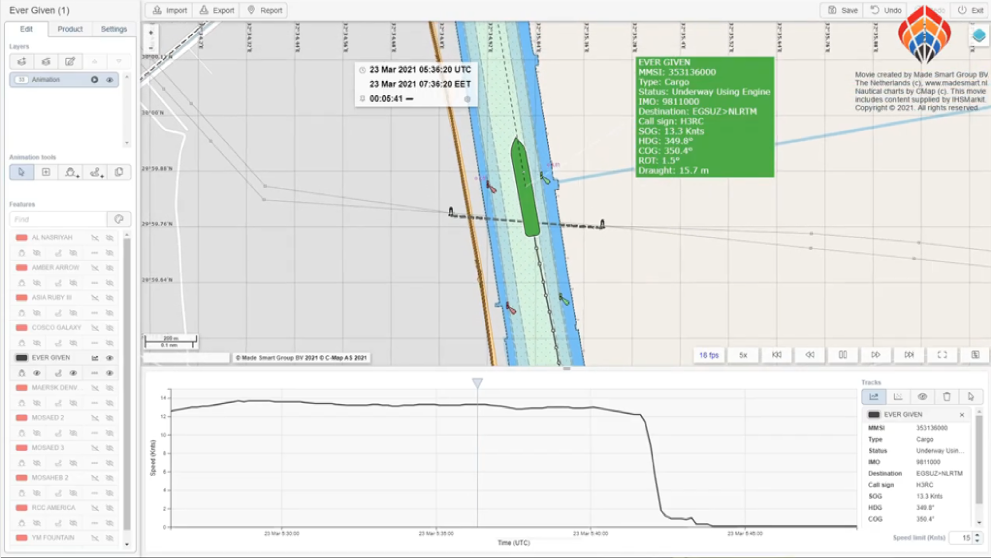
Task: Click the remove layer icon
Action: [x=46, y=61]
